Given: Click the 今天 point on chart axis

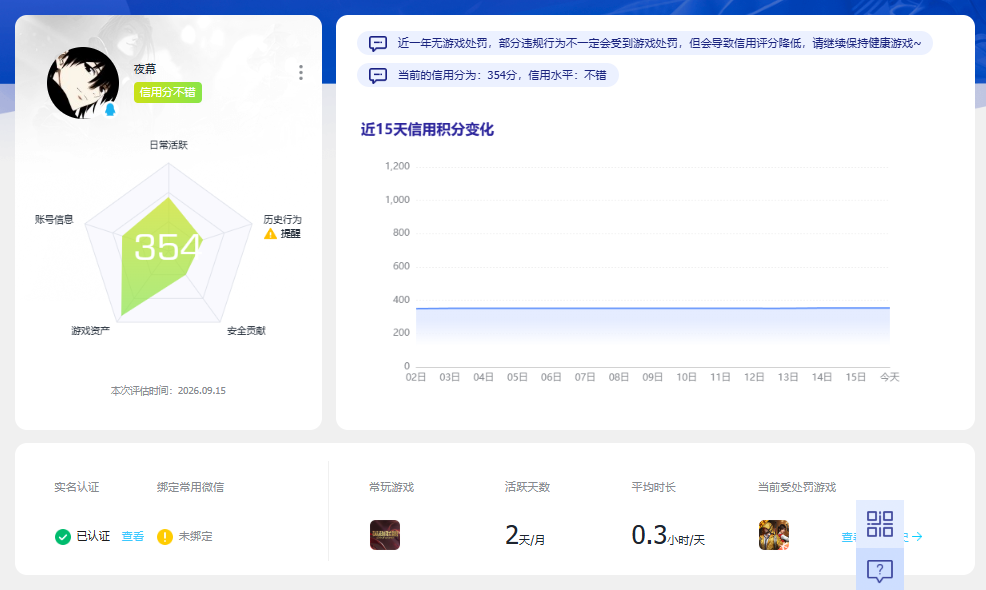Looking at the screenshot, I should [889, 377].
